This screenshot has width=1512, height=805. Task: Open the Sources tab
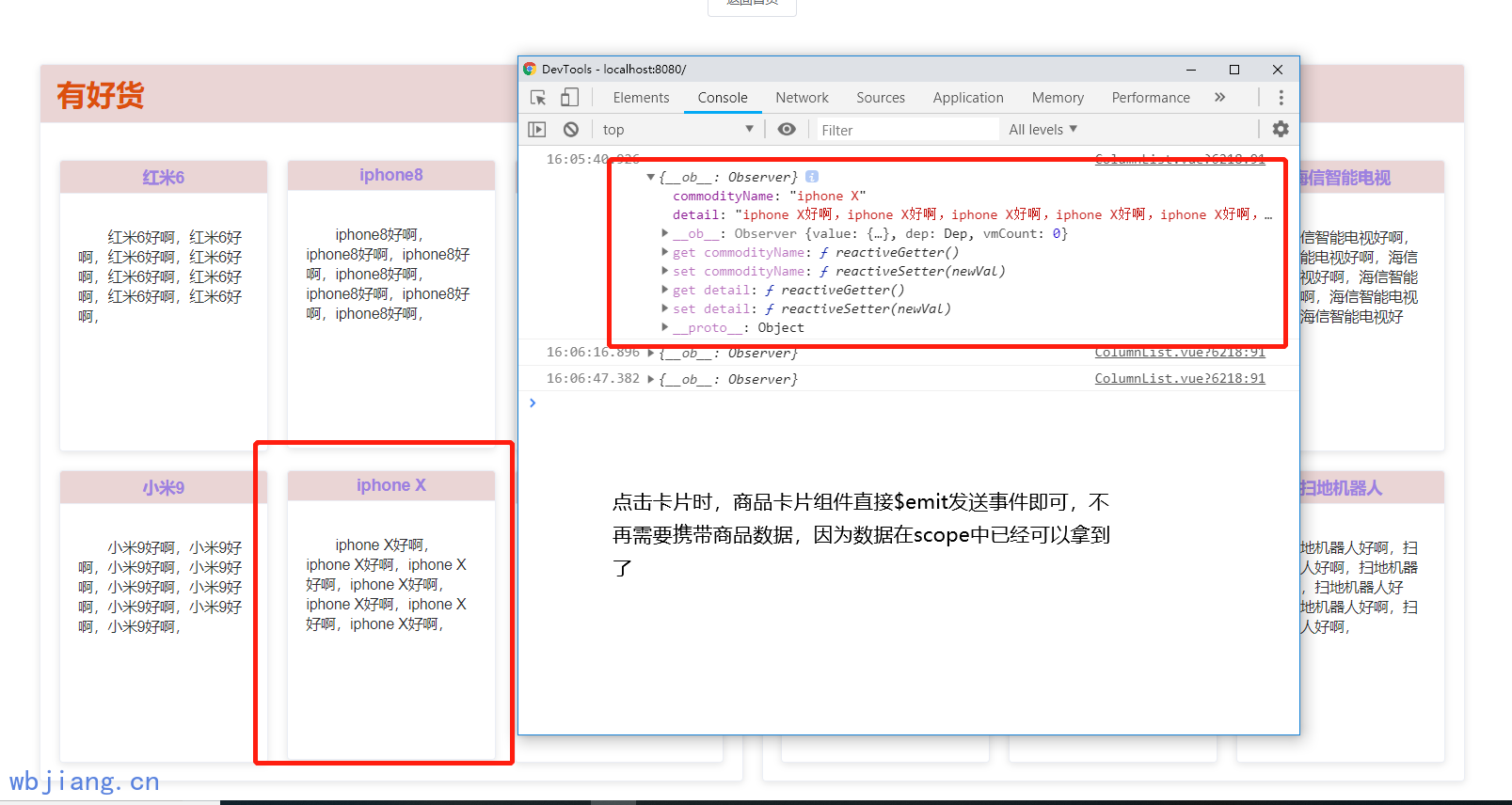[x=881, y=98]
